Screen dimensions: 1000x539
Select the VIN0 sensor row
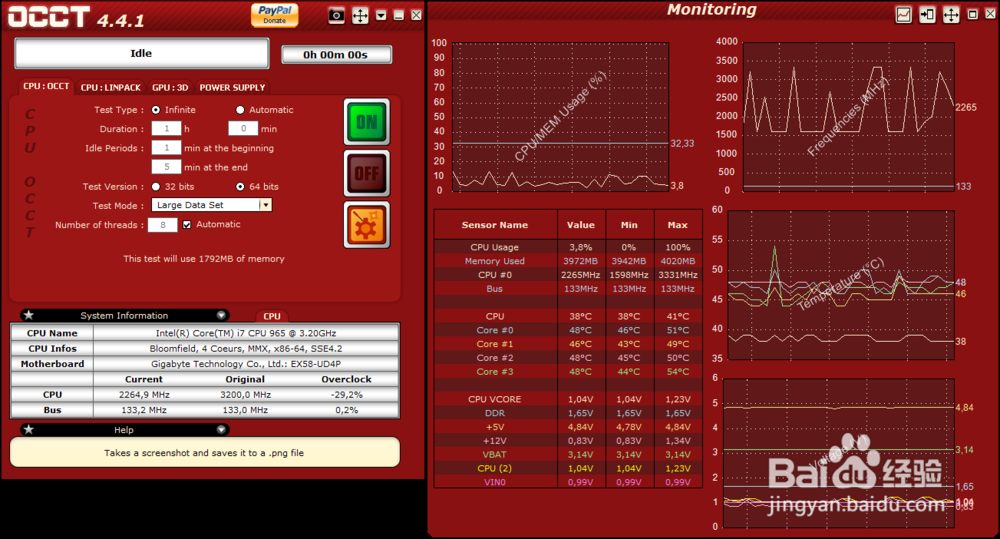(568, 482)
